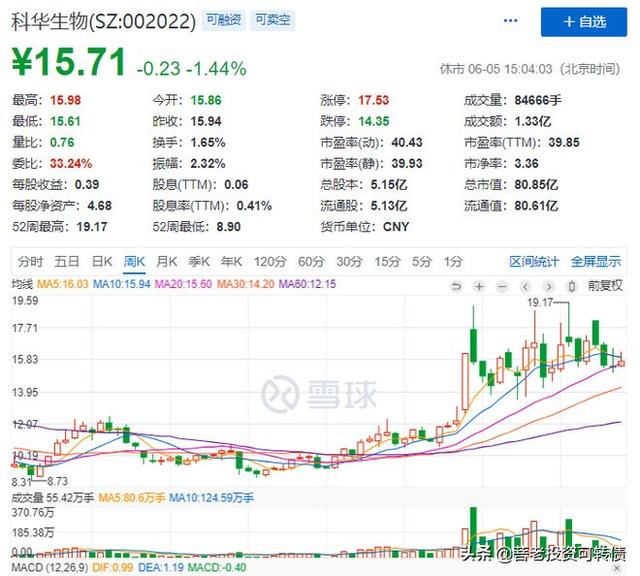The image size is (640, 576).
Task: Click the 成交量 55.42万手 volume label
Action: tap(53, 498)
